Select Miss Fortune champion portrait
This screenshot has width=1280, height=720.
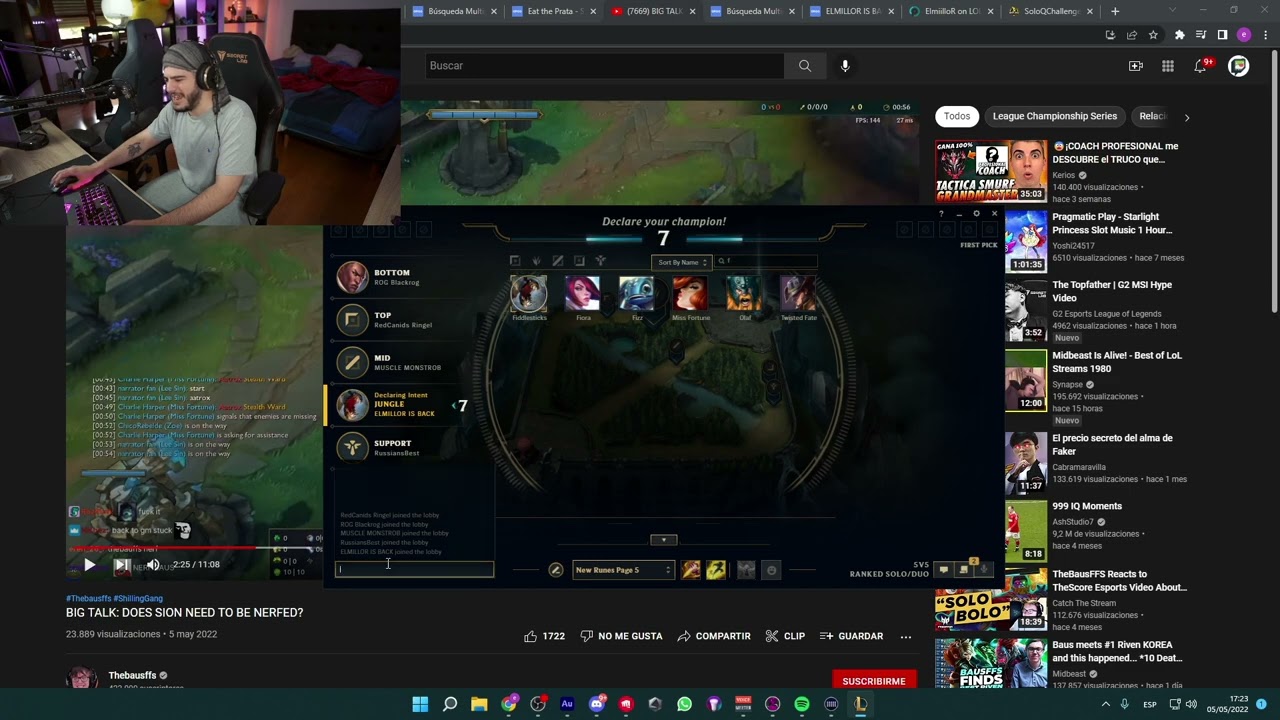pos(691,294)
